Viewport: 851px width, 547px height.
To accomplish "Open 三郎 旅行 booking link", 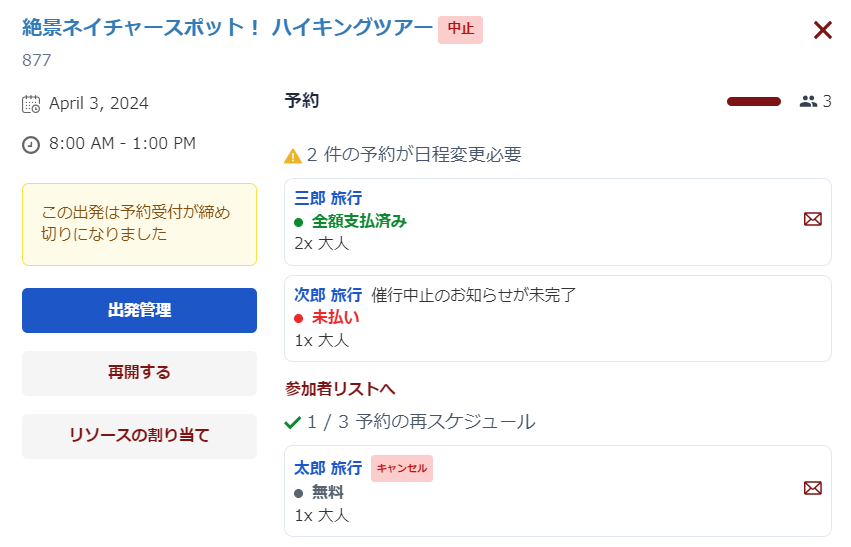I will click(328, 198).
